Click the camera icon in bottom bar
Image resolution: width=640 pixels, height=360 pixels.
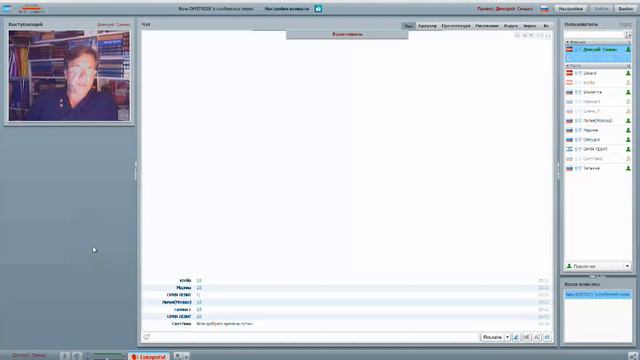coord(76,356)
